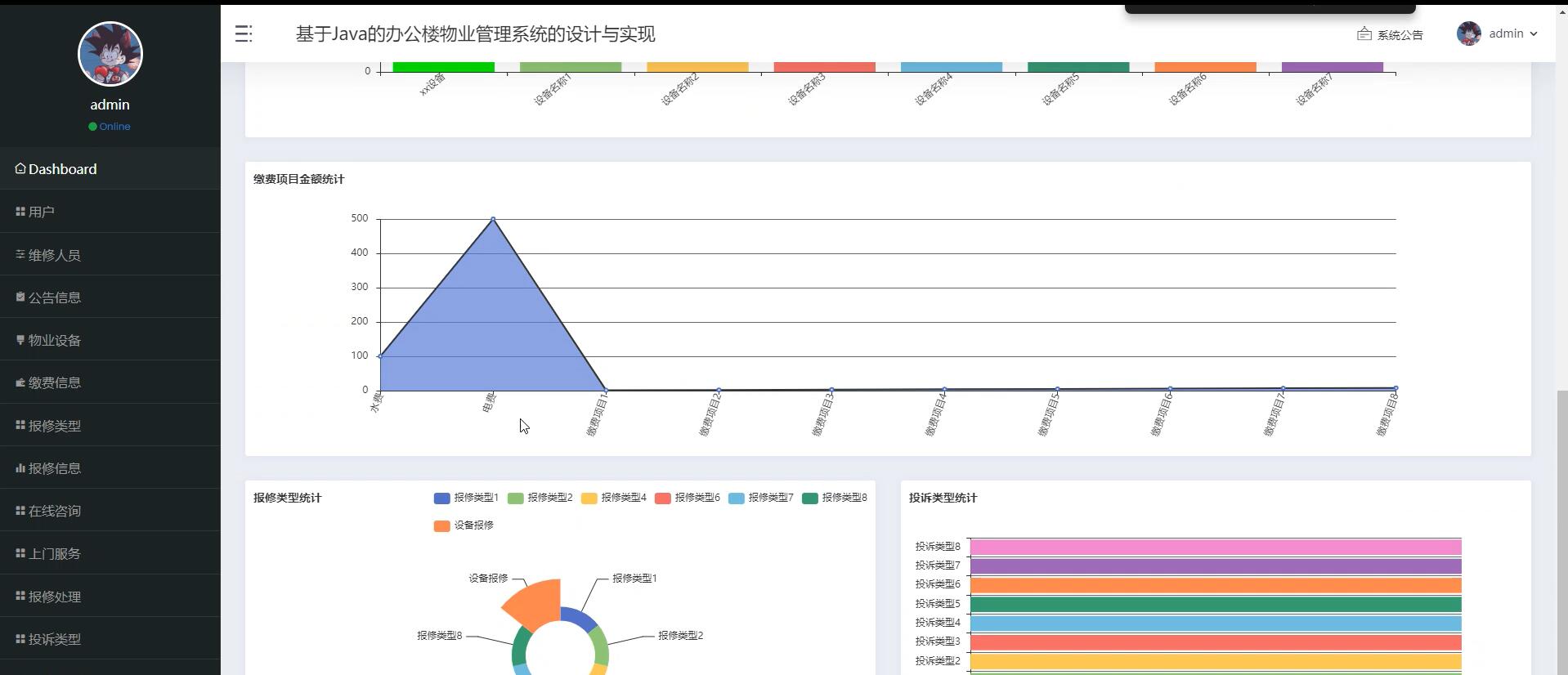Open the 投诉类型 menu item
The height and width of the screenshot is (675, 1568).
click(x=110, y=639)
